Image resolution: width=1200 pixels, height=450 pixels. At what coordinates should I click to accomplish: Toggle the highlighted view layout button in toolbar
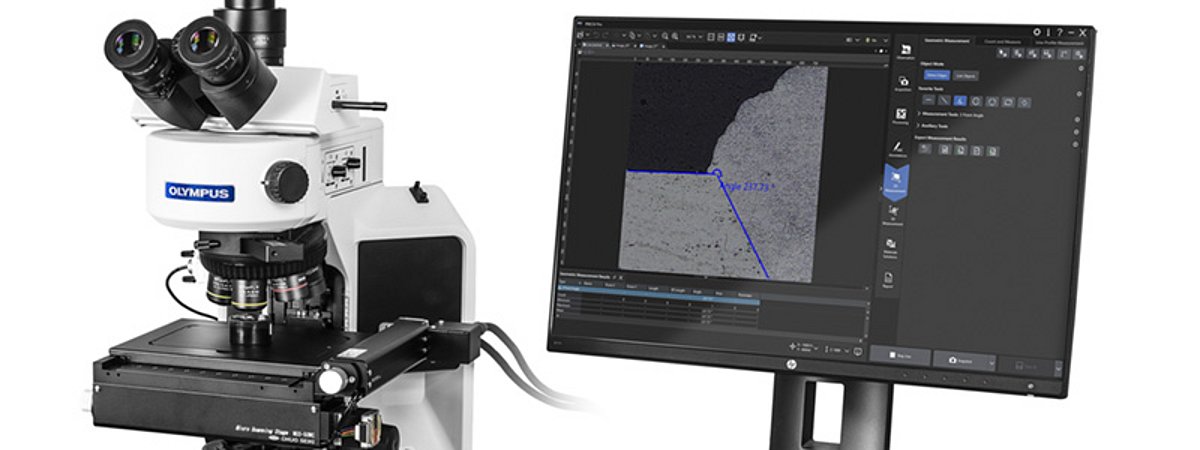pyautogui.click(x=731, y=37)
